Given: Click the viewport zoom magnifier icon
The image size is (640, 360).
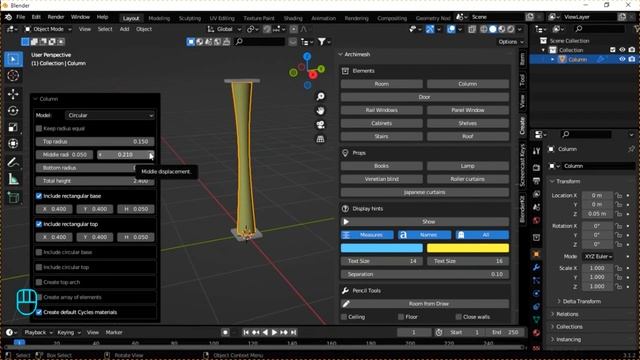Looking at the screenshot, I should pyautogui.click(x=320, y=96).
